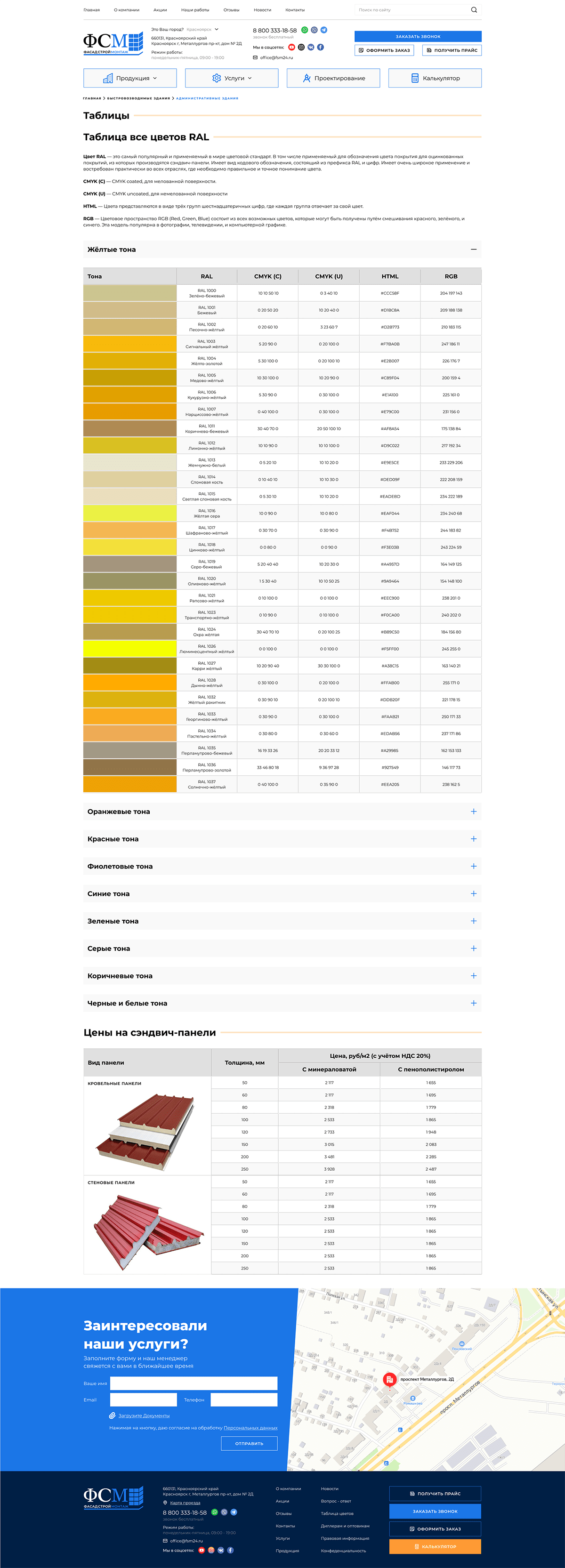The image size is (565, 1568).
Task: Visit the Facebook social icon in the header
Action: click(x=320, y=47)
